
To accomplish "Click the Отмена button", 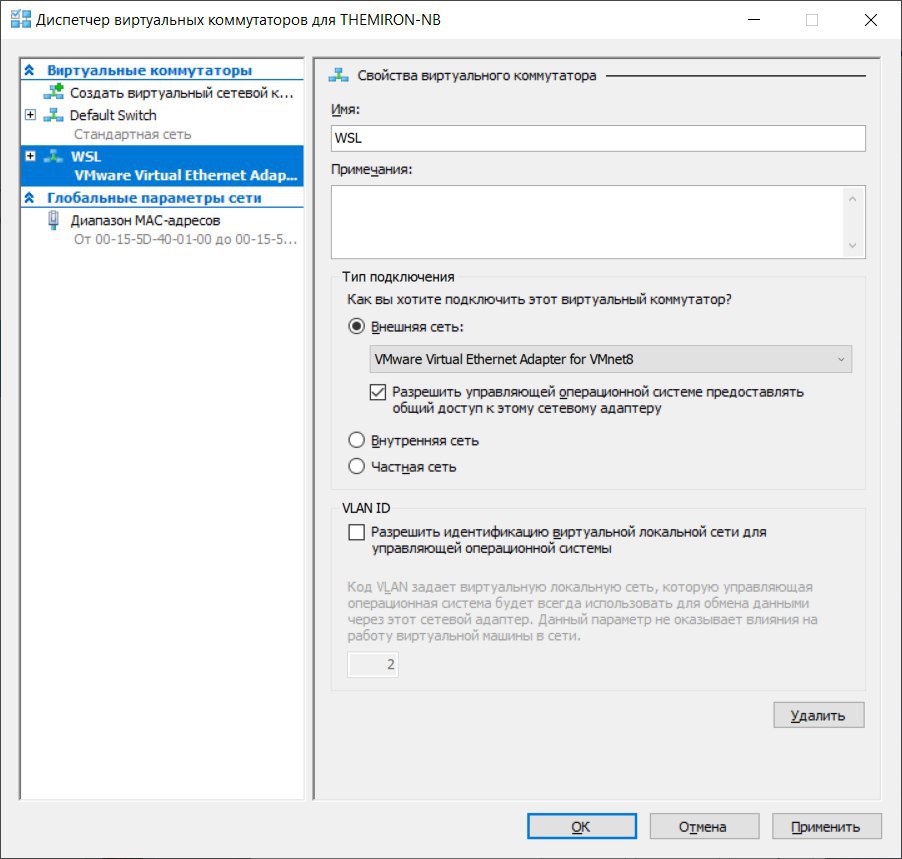I will click(704, 826).
